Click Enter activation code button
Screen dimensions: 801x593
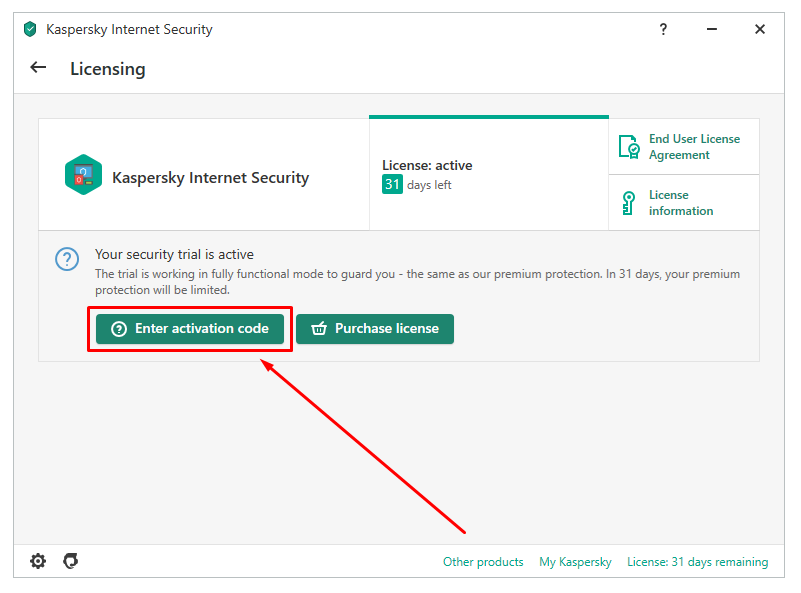190,329
